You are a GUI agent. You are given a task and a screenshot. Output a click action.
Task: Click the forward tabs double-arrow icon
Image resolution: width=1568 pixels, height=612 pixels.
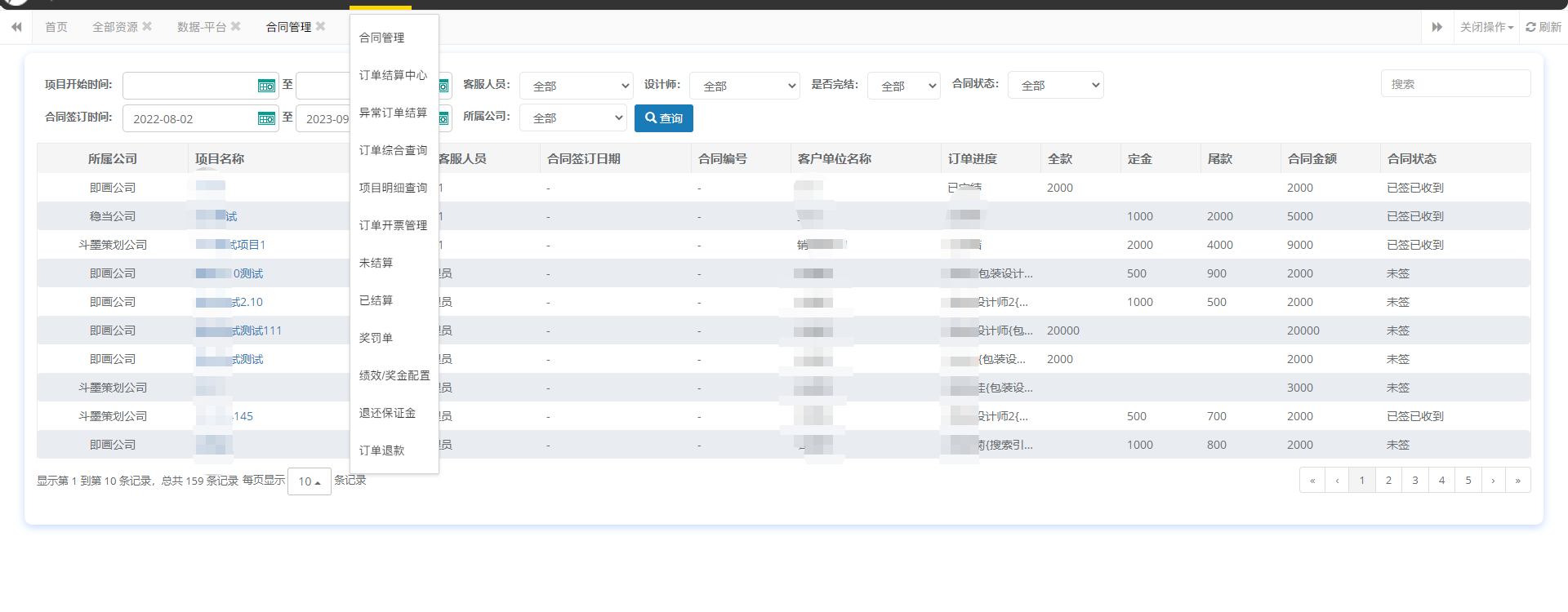pos(1437,27)
